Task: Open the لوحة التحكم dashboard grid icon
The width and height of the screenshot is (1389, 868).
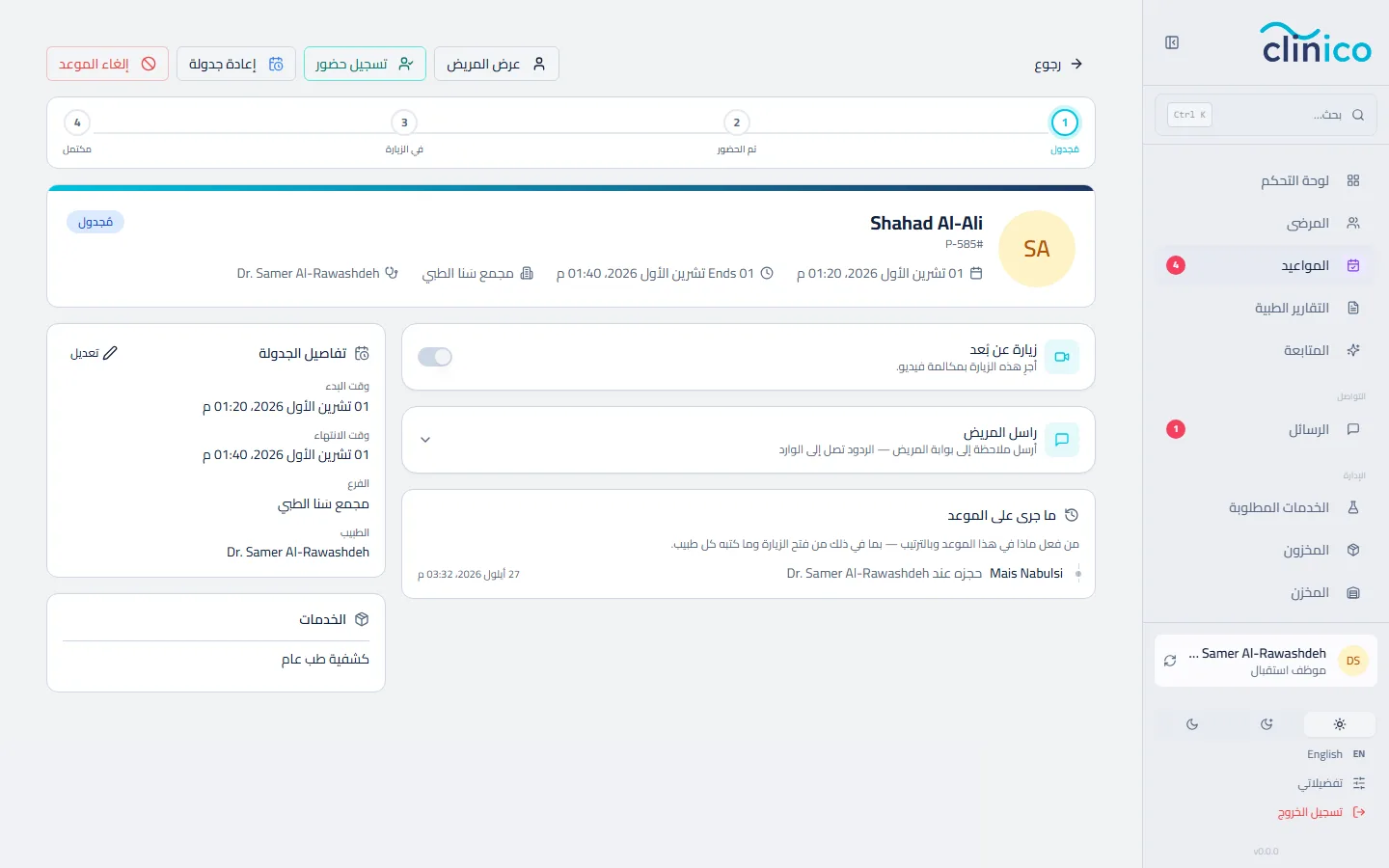Action: point(1353,180)
